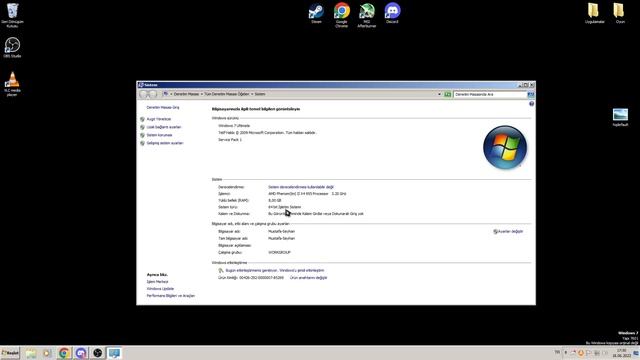Open Sistem koruması link

[x=159, y=135]
